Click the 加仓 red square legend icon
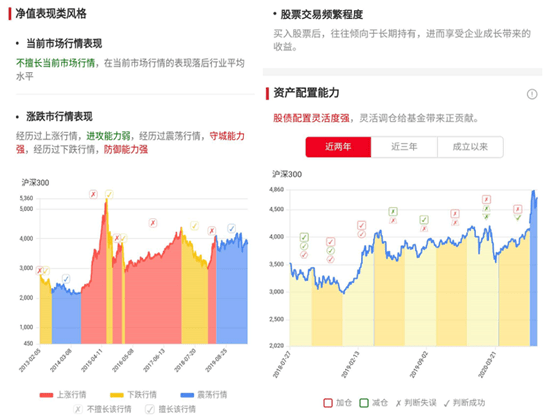 tap(328, 403)
